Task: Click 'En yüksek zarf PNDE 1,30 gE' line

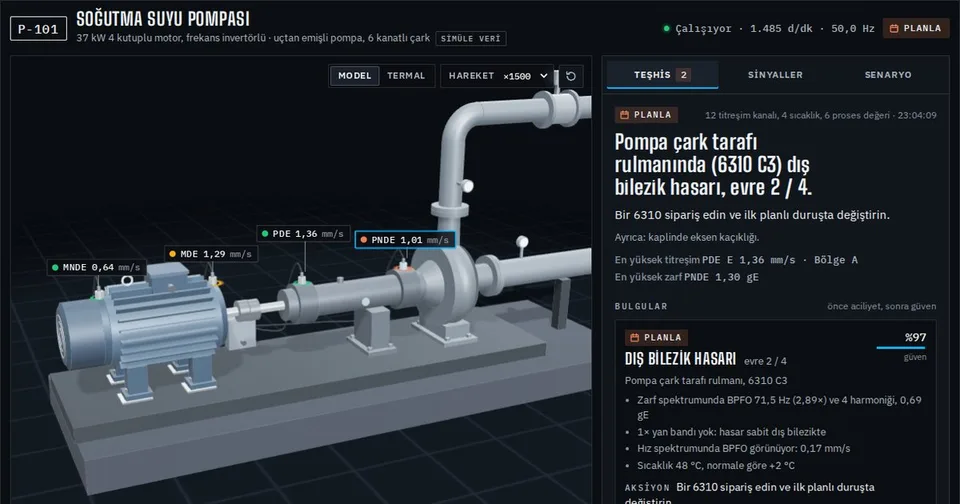Action: coord(686,277)
